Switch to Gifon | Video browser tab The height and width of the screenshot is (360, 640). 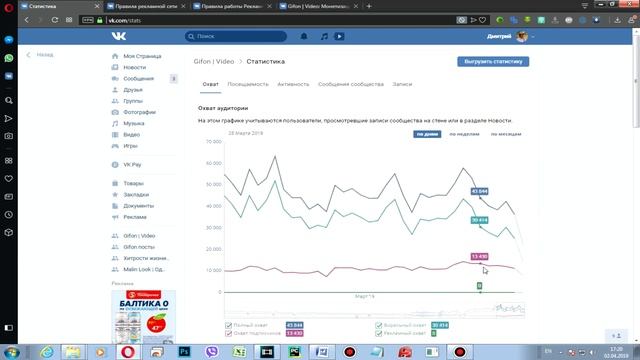coord(318,6)
